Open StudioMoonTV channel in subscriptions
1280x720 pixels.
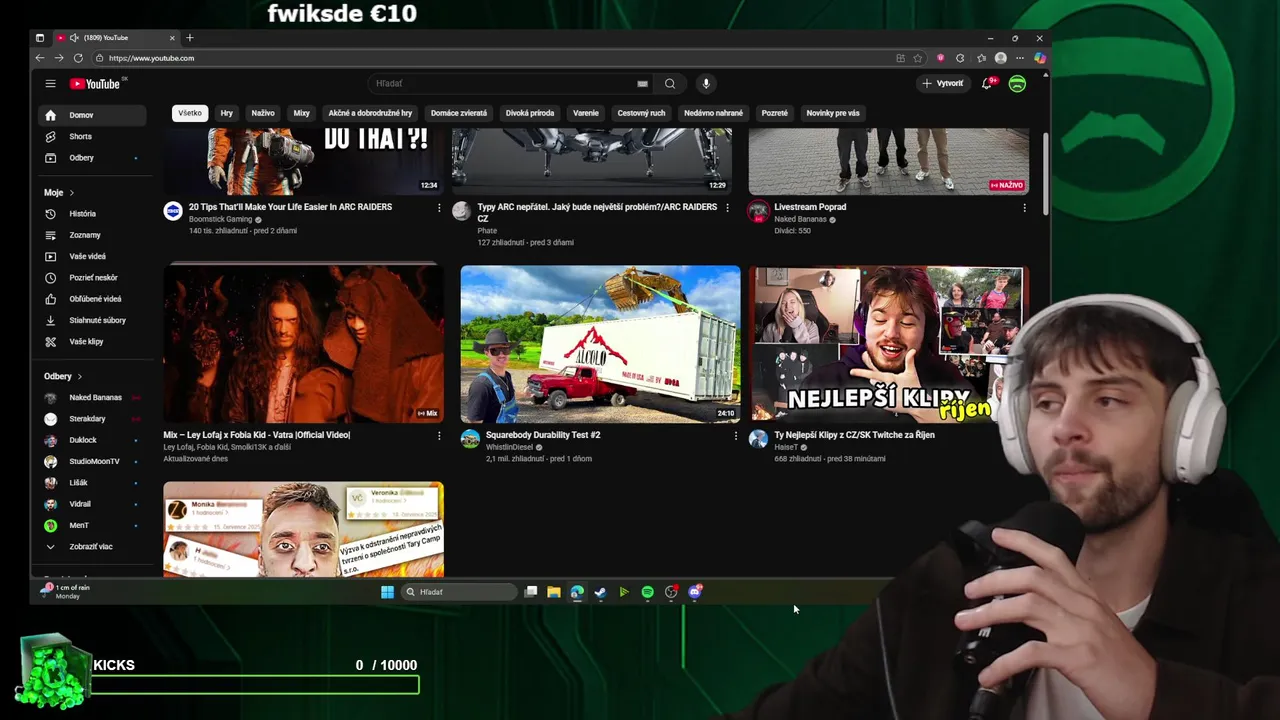(90, 462)
